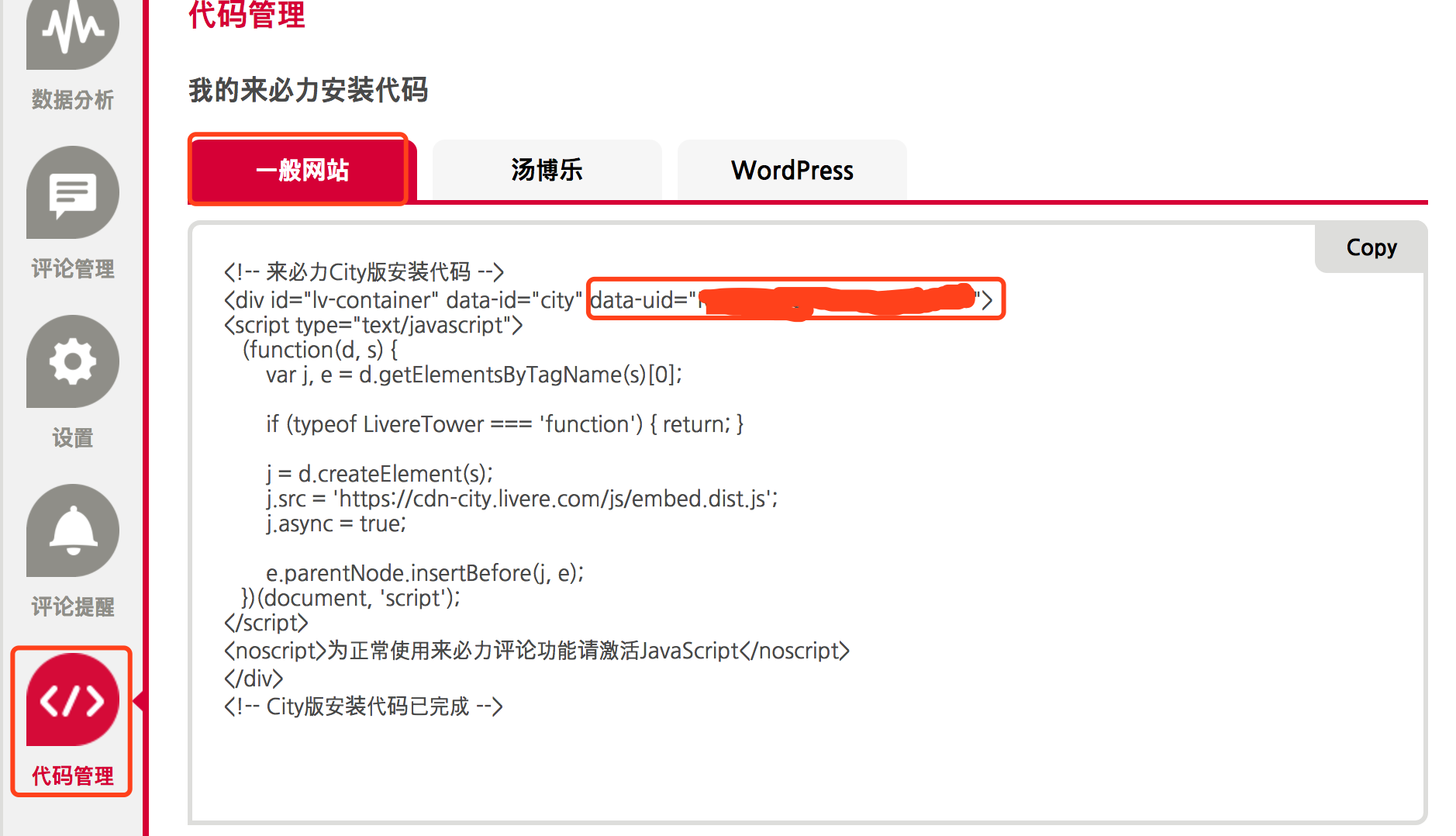Screen dimensions: 1456x836
Task: Switch to the WordPress tab
Action: tap(792, 170)
